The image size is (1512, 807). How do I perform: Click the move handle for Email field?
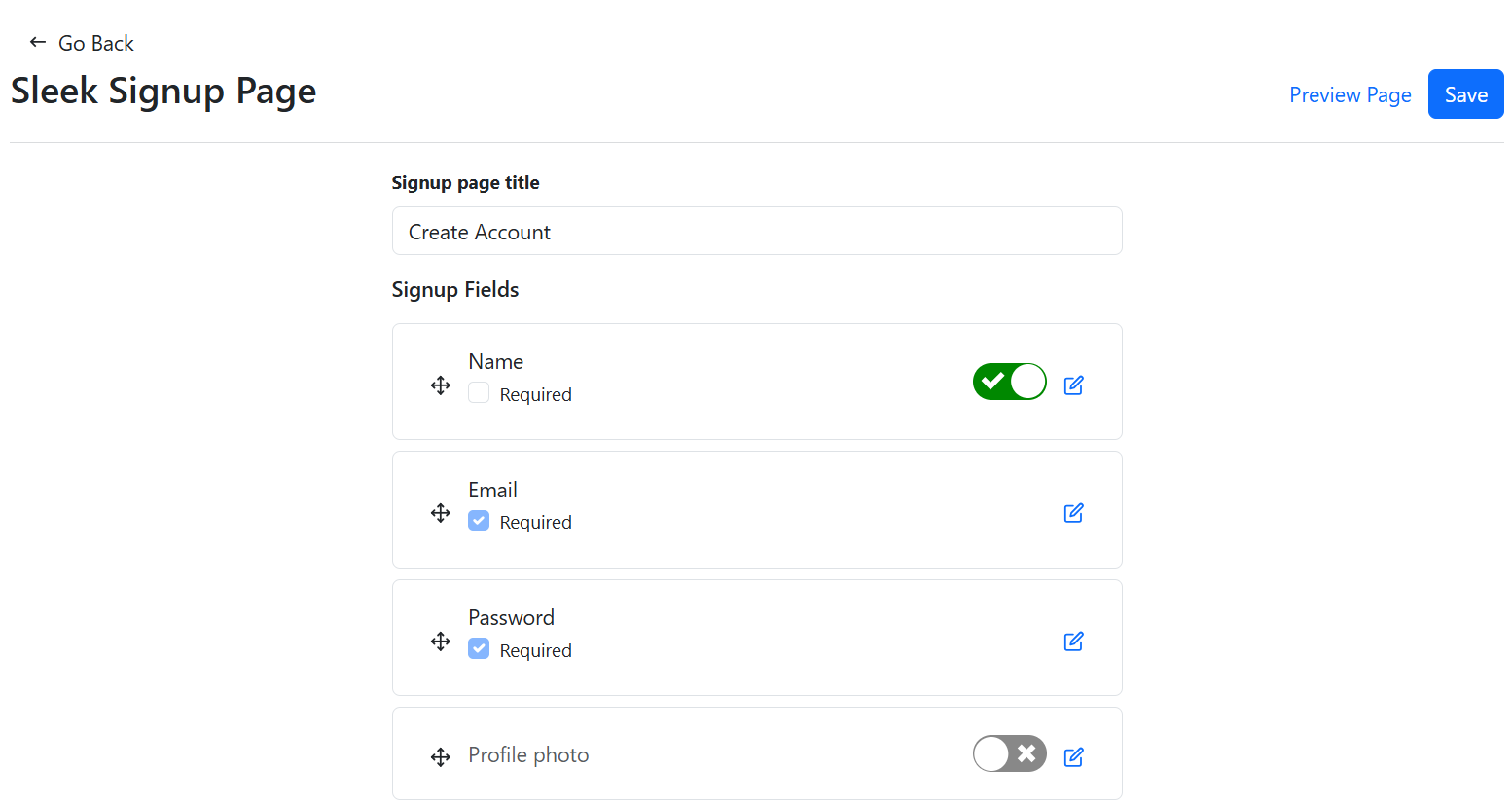click(x=441, y=513)
